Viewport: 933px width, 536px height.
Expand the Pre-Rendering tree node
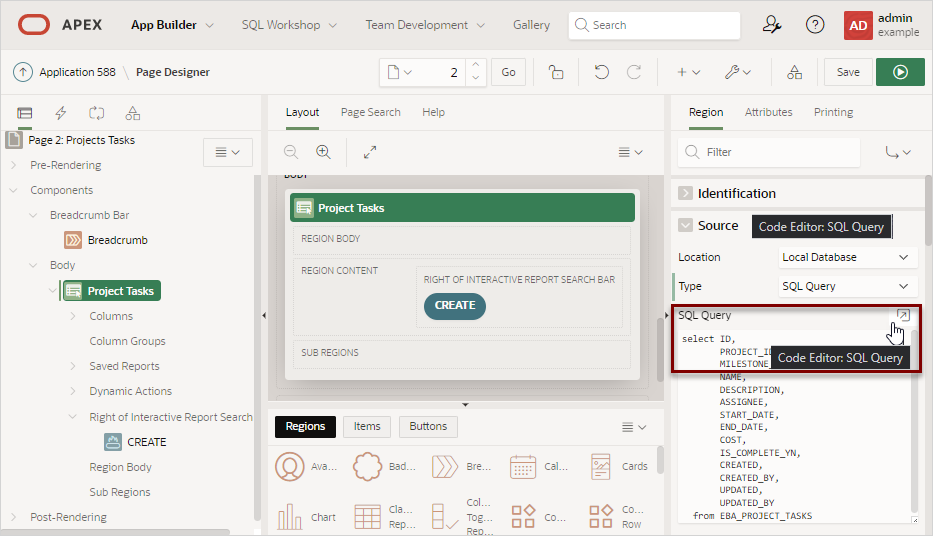tap(14, 165)
